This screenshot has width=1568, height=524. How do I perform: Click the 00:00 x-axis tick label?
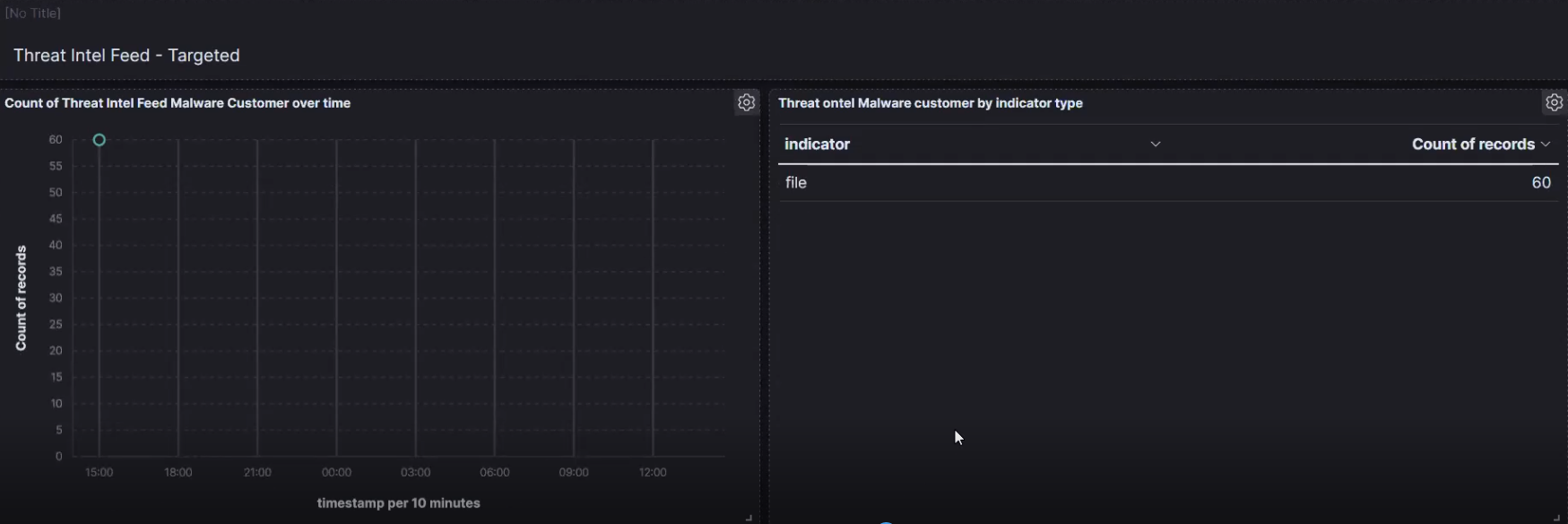coord(336,473)
